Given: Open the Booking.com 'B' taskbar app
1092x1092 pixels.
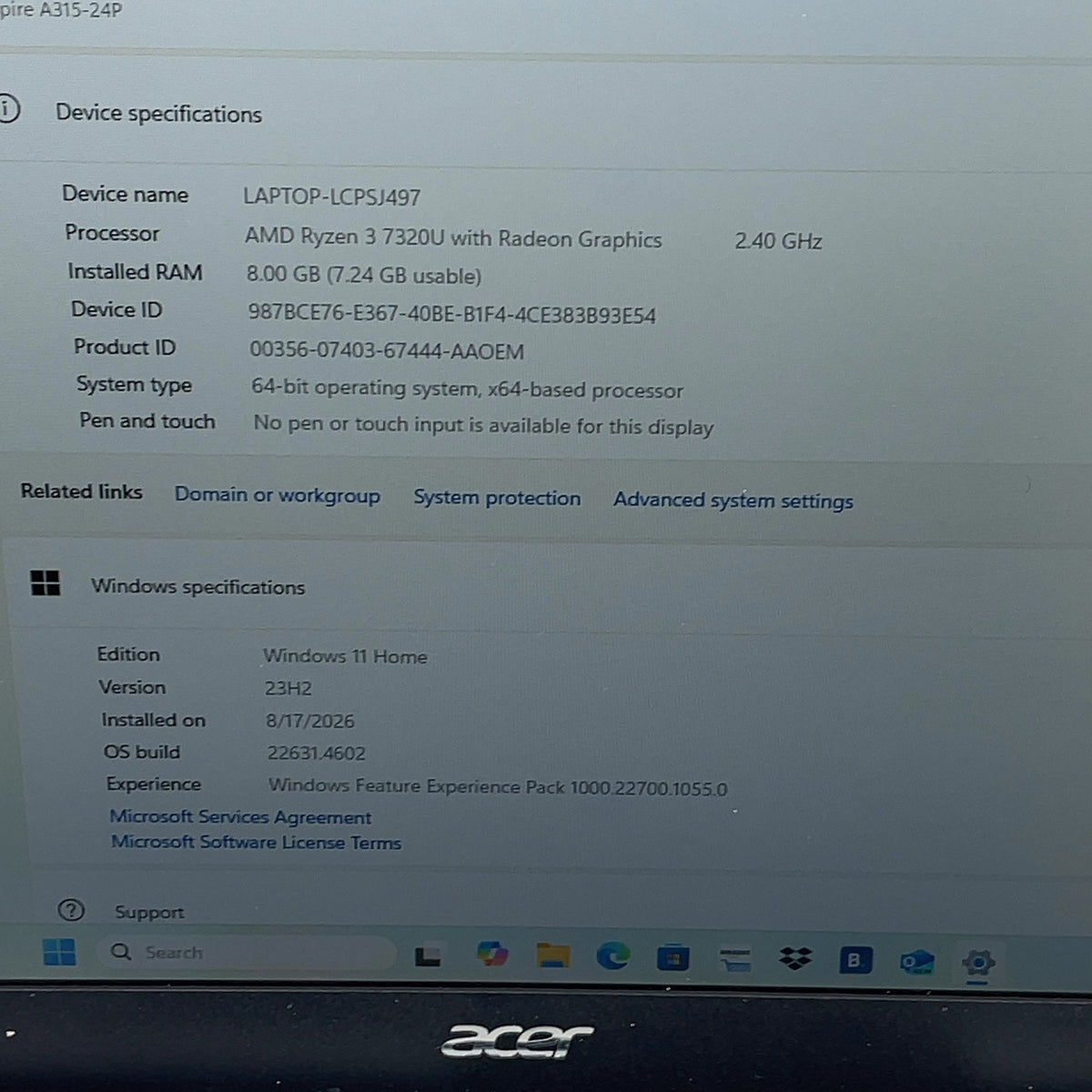Looking at the screenshot, I should tap(854, 959).
